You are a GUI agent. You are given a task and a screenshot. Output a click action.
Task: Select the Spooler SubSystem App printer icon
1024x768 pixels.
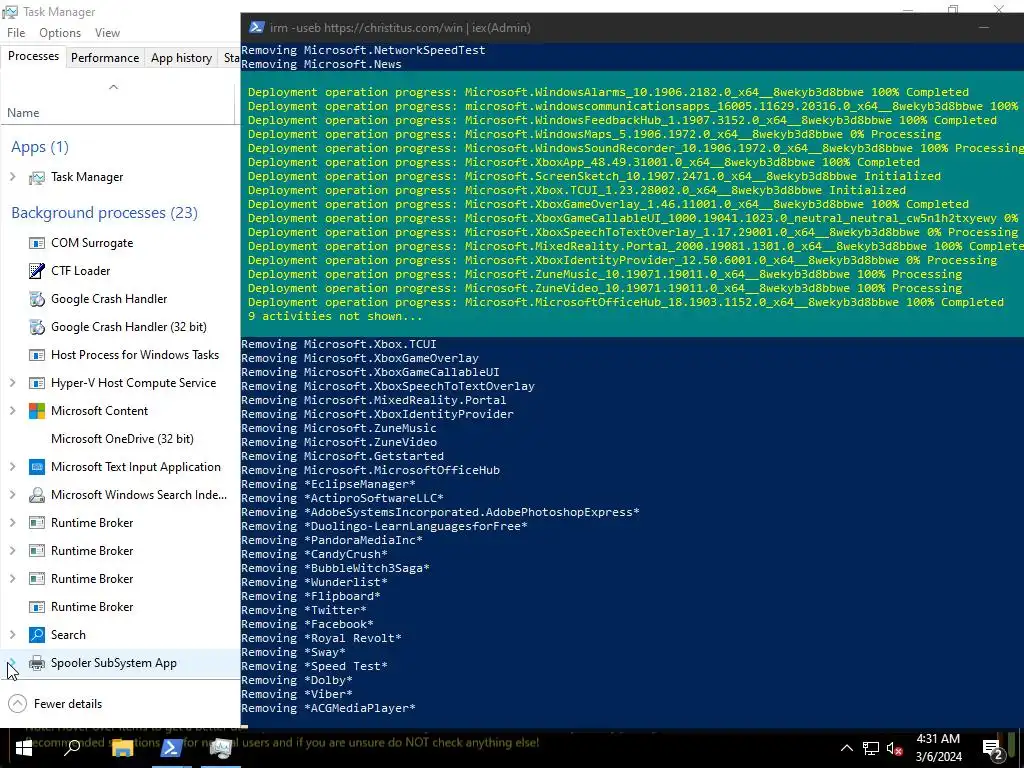click(37, 663)
